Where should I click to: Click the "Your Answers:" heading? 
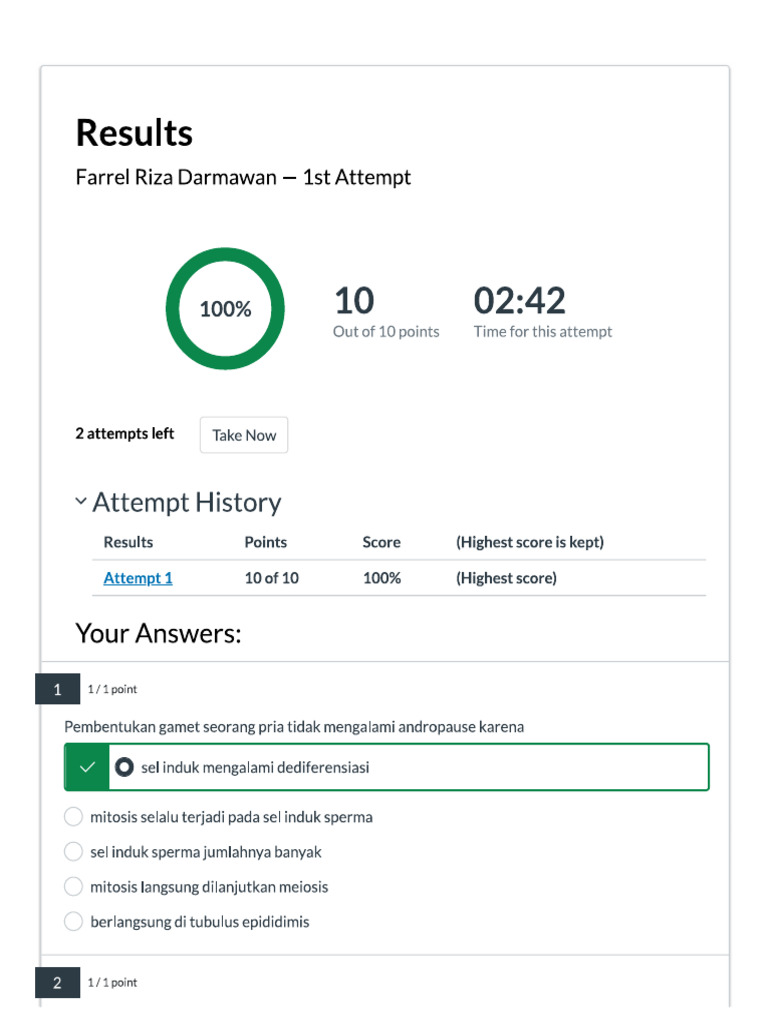(158, 633)
